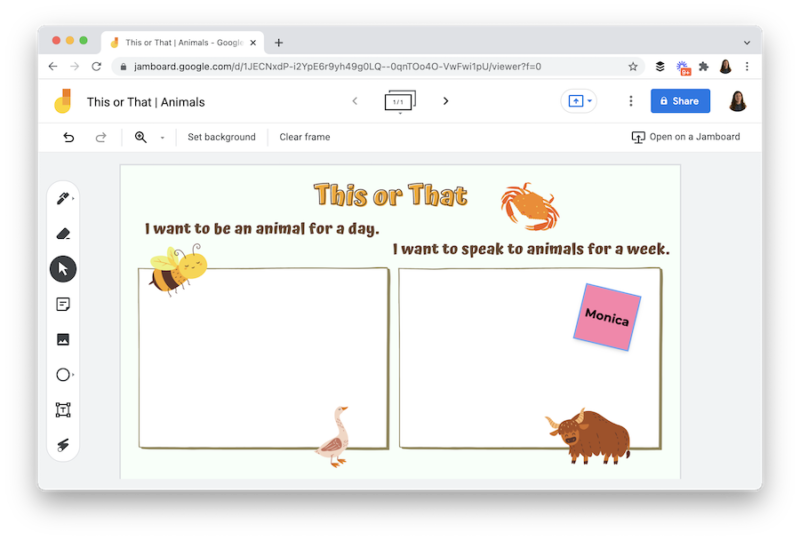Viewport: 800px width, 540px height.
Task: Select the Text box tool
Action: 63,410
